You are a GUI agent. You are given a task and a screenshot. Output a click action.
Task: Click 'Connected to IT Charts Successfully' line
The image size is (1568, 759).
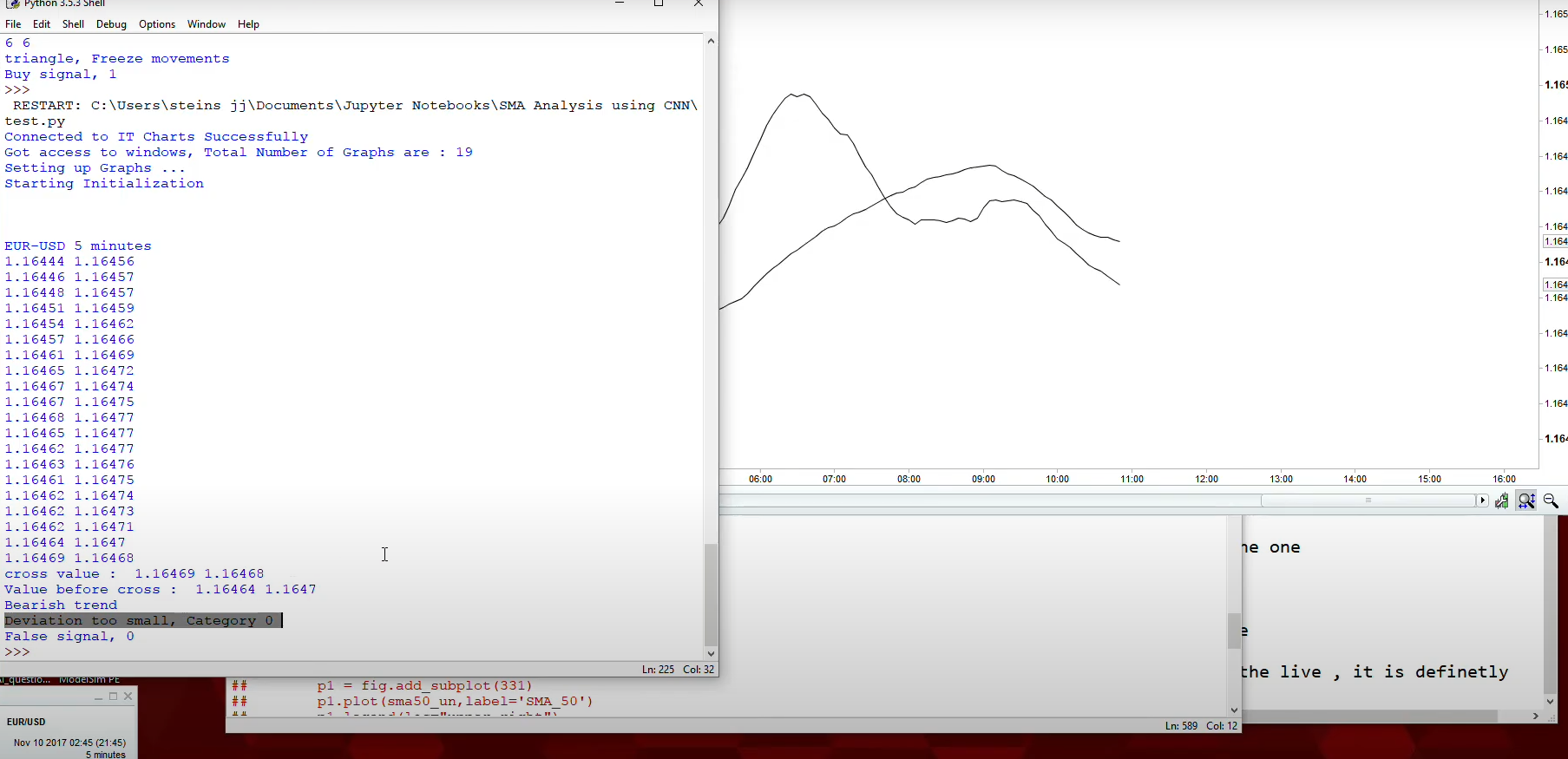156,137
